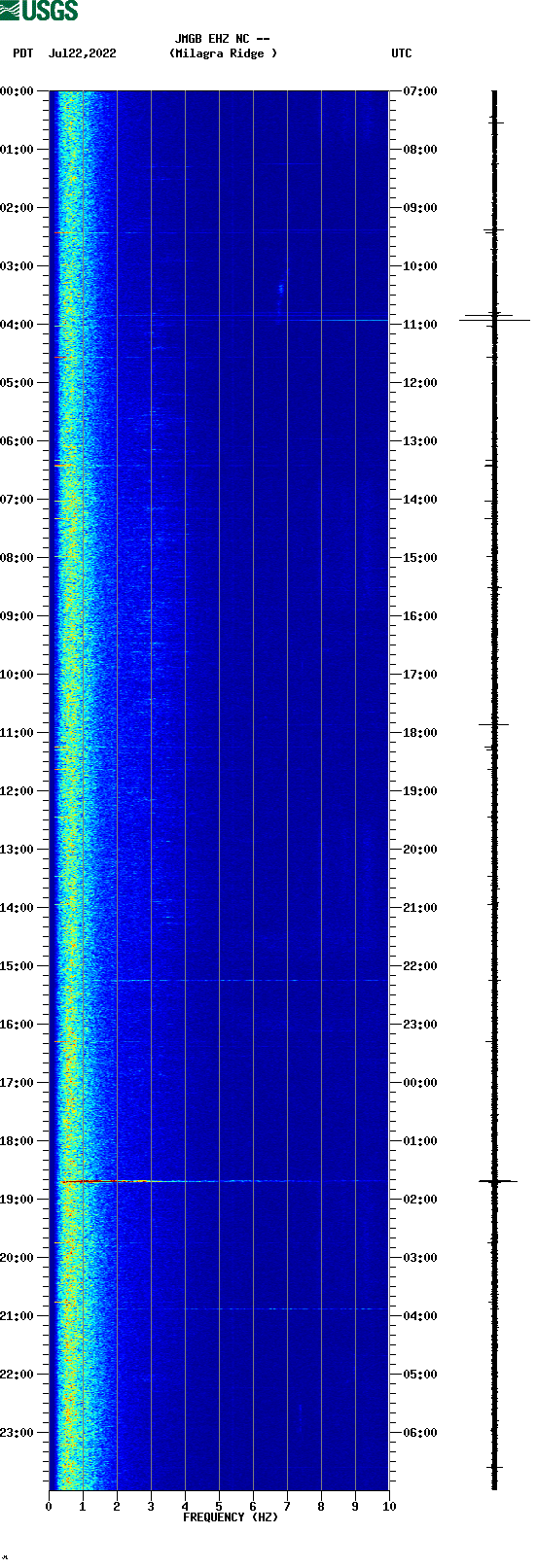Click the USGS logo

point(39,11)
